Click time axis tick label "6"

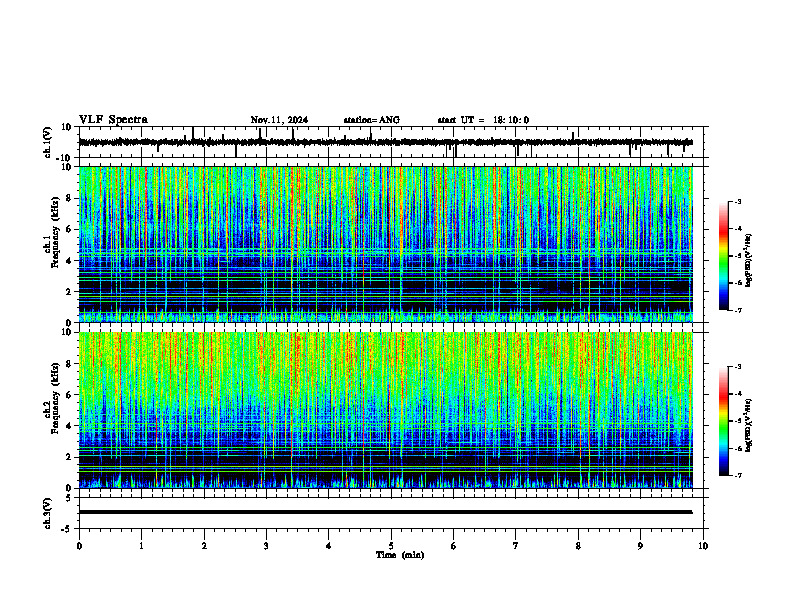(x=454, y=546)
